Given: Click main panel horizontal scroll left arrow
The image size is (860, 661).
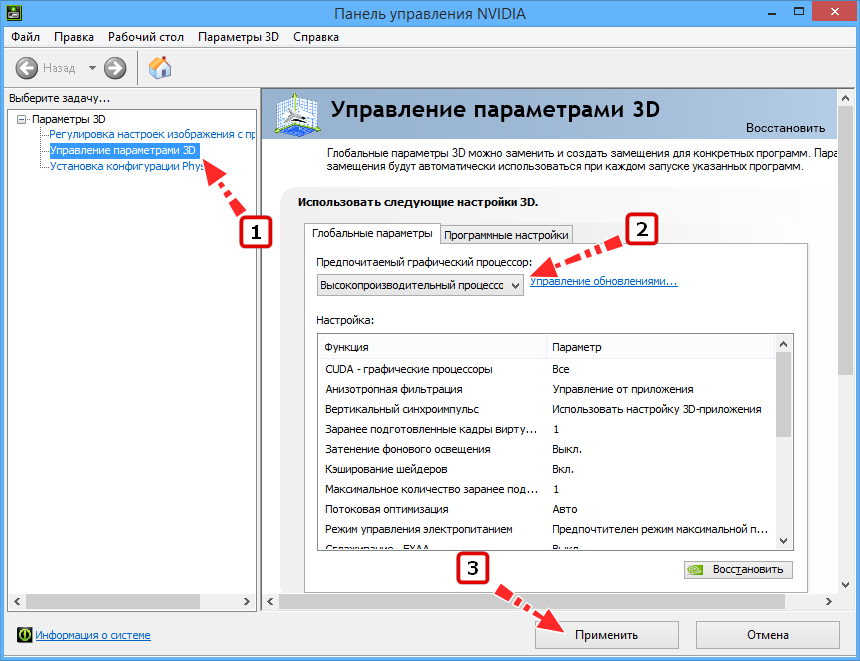Looking at the screenshot, I should point(270,601).
